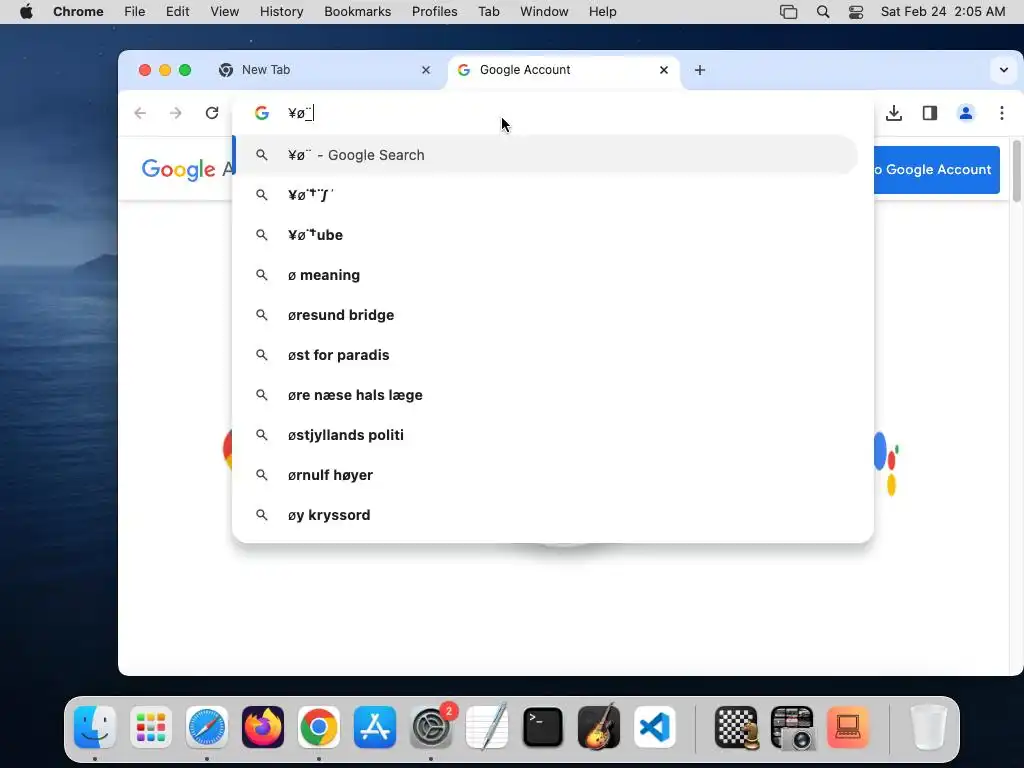Open the Edit menu
Image resolution: width=1024 pixels, height=768 pixels.
[x=178, y=12]
